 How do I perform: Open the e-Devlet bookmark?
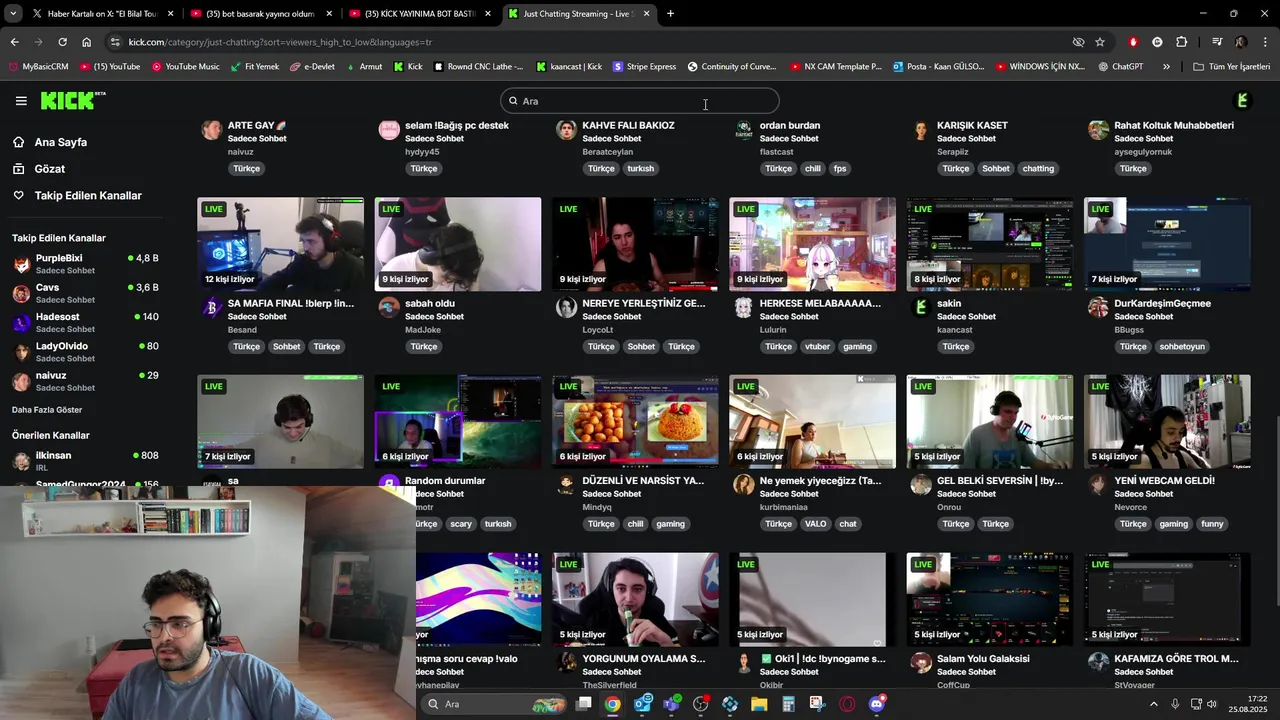click(x=312, y=67)
